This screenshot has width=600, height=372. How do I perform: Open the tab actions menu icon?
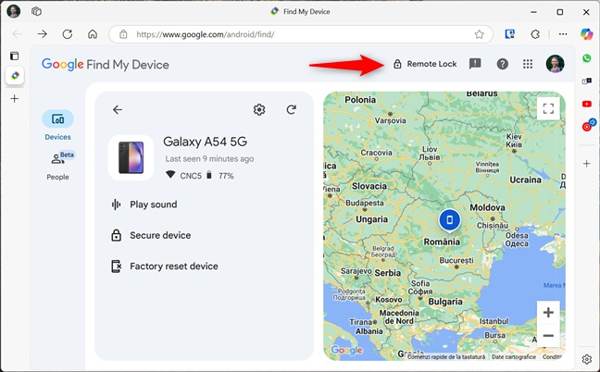click(x=14, y=56)
